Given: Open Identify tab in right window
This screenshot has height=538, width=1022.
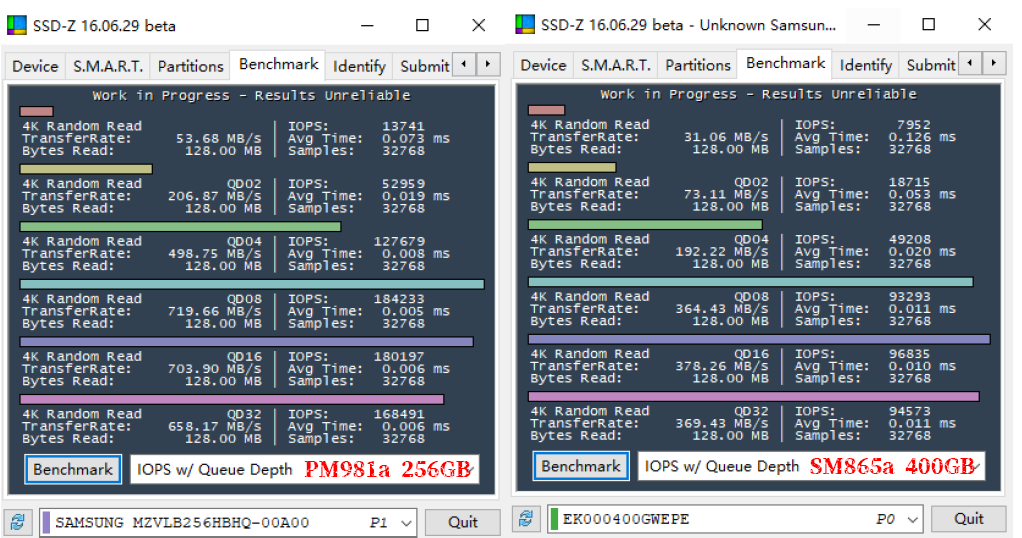Looking at the screenshot, I should (866, 65).
